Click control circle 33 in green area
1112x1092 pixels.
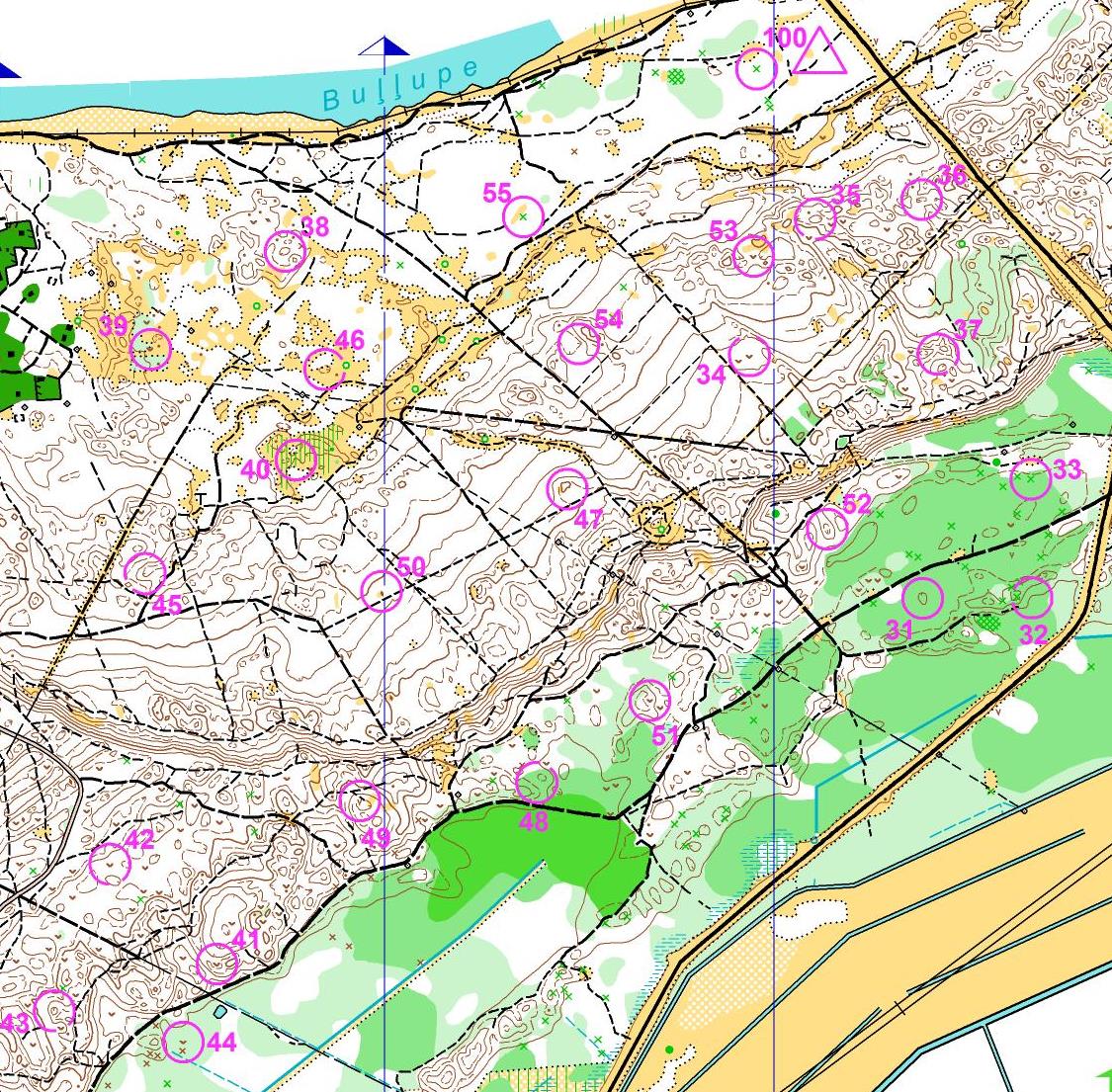[1030, 479]
